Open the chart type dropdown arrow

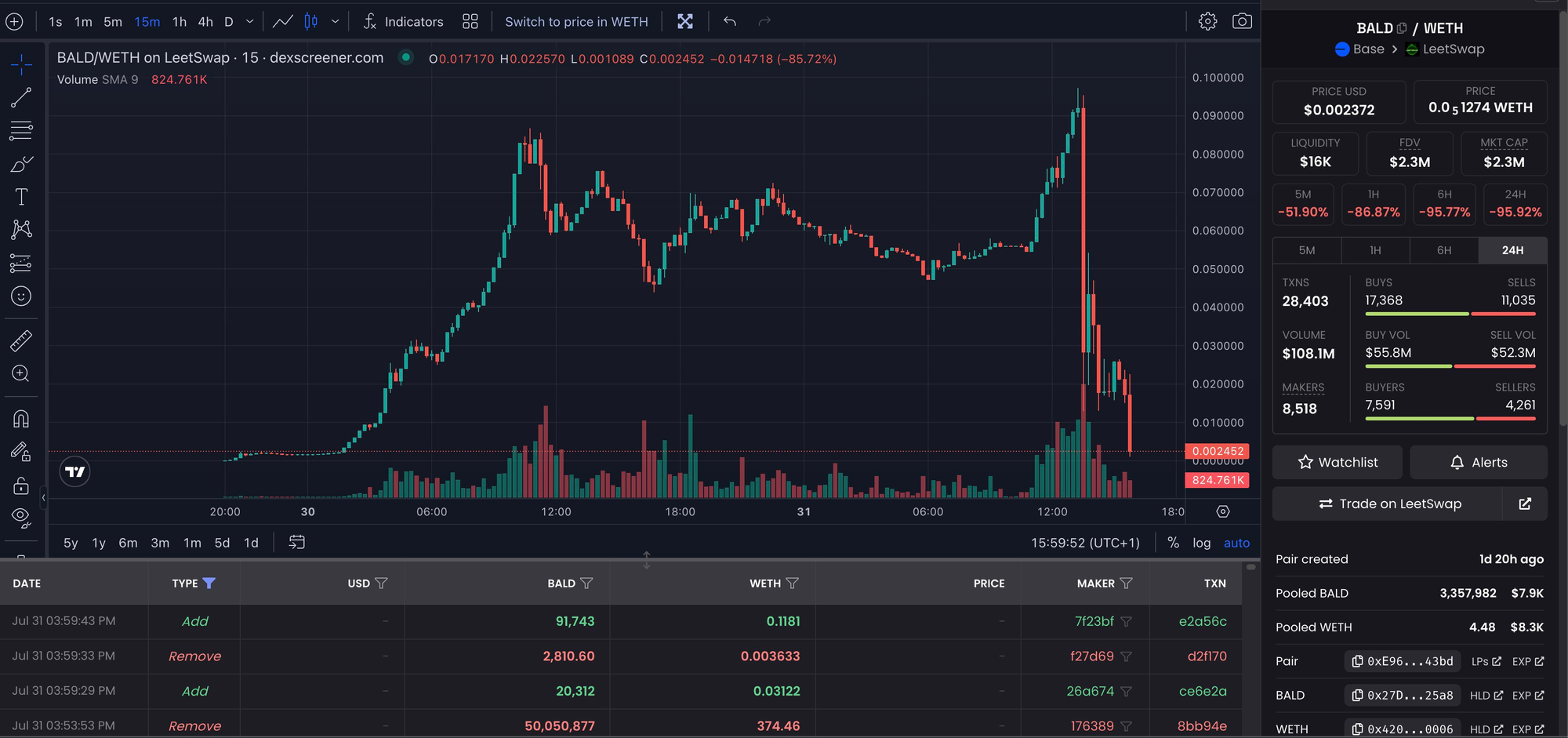tap(335, 21)
